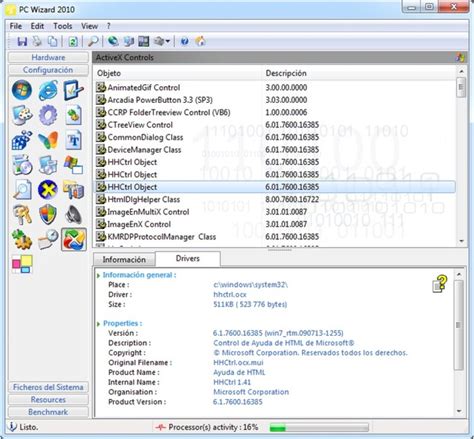Open the Tools menu

pos(63,26)
